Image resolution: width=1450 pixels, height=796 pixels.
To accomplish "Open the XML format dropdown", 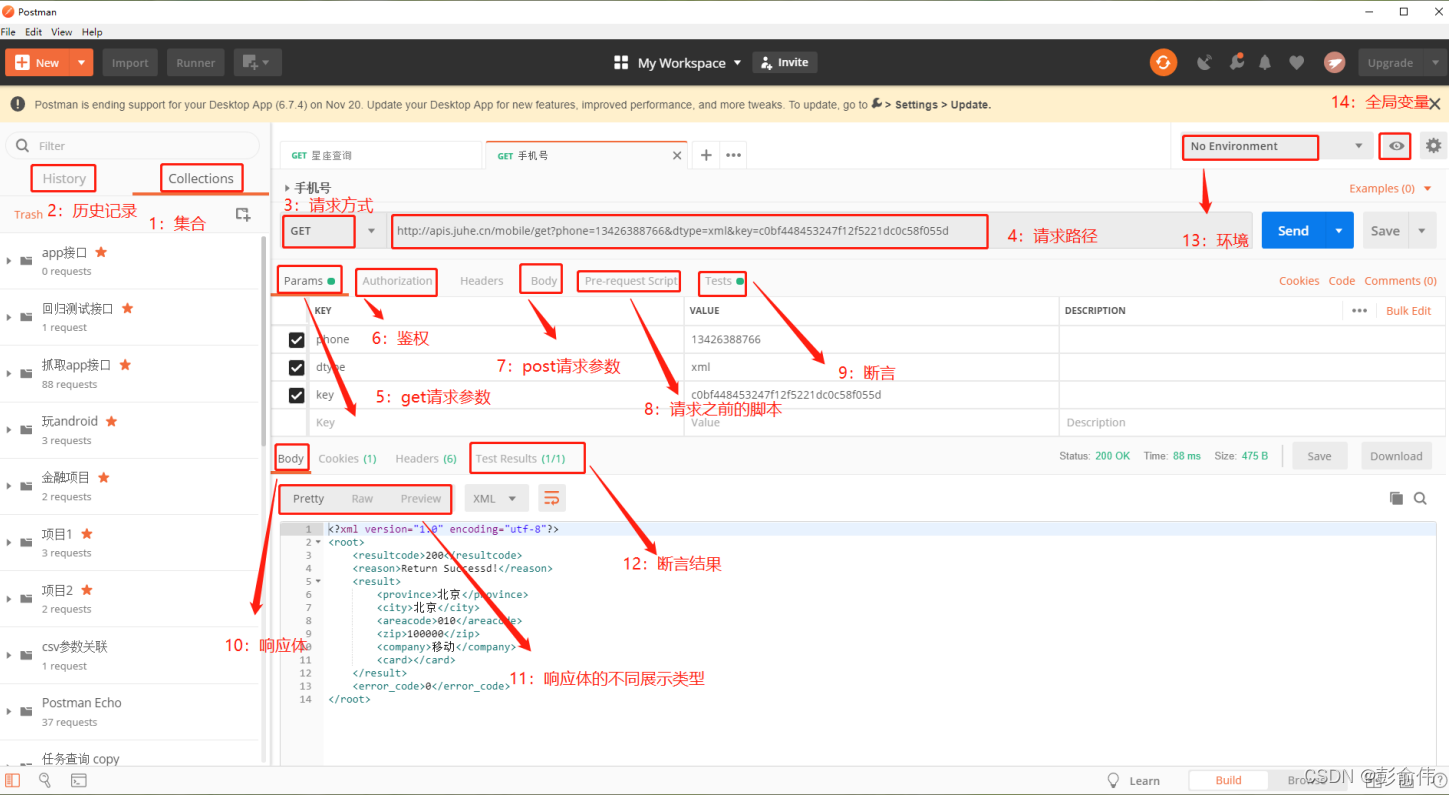I will coord(496,498).
